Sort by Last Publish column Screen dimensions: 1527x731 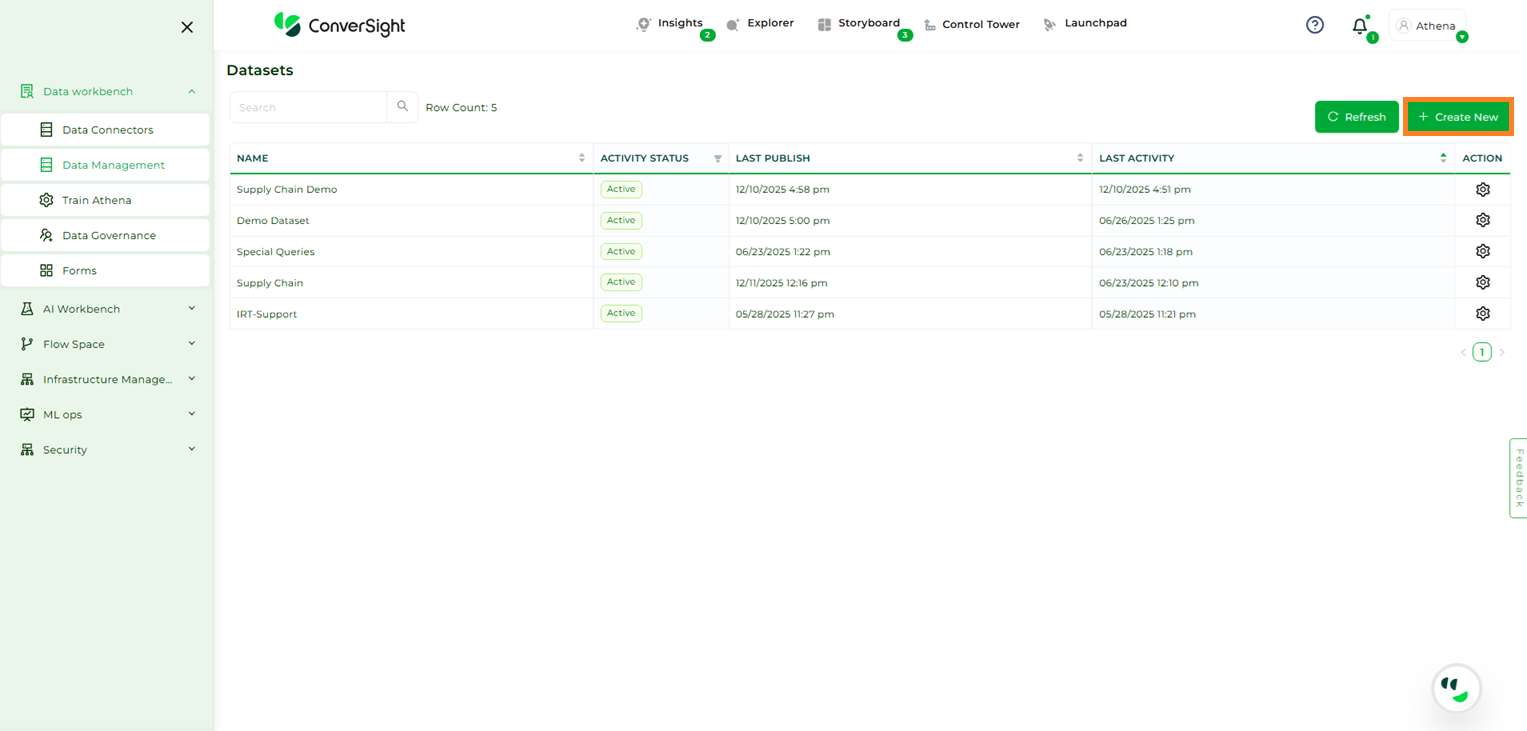click(x=1080, y=158)
